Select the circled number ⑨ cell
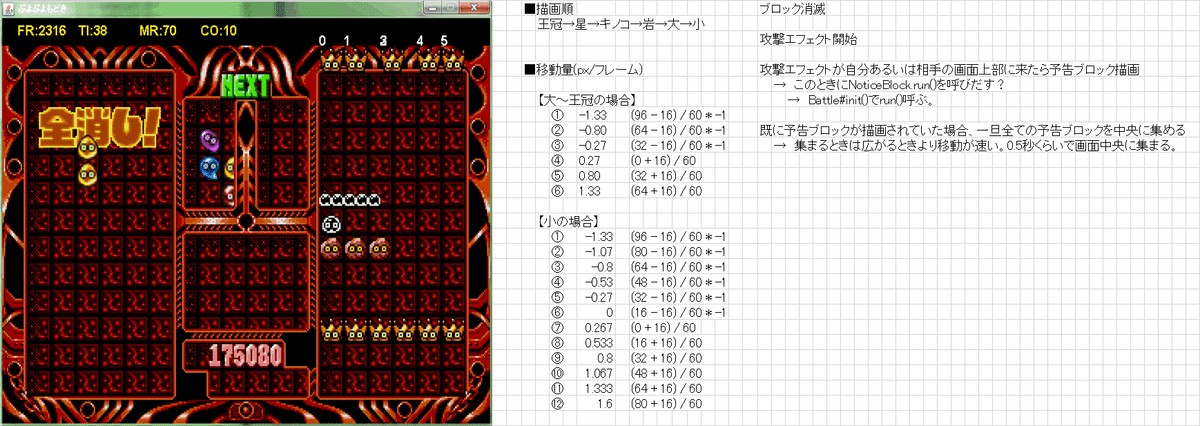The width and height of the screenshot is (1200, 426). (558, 356)
